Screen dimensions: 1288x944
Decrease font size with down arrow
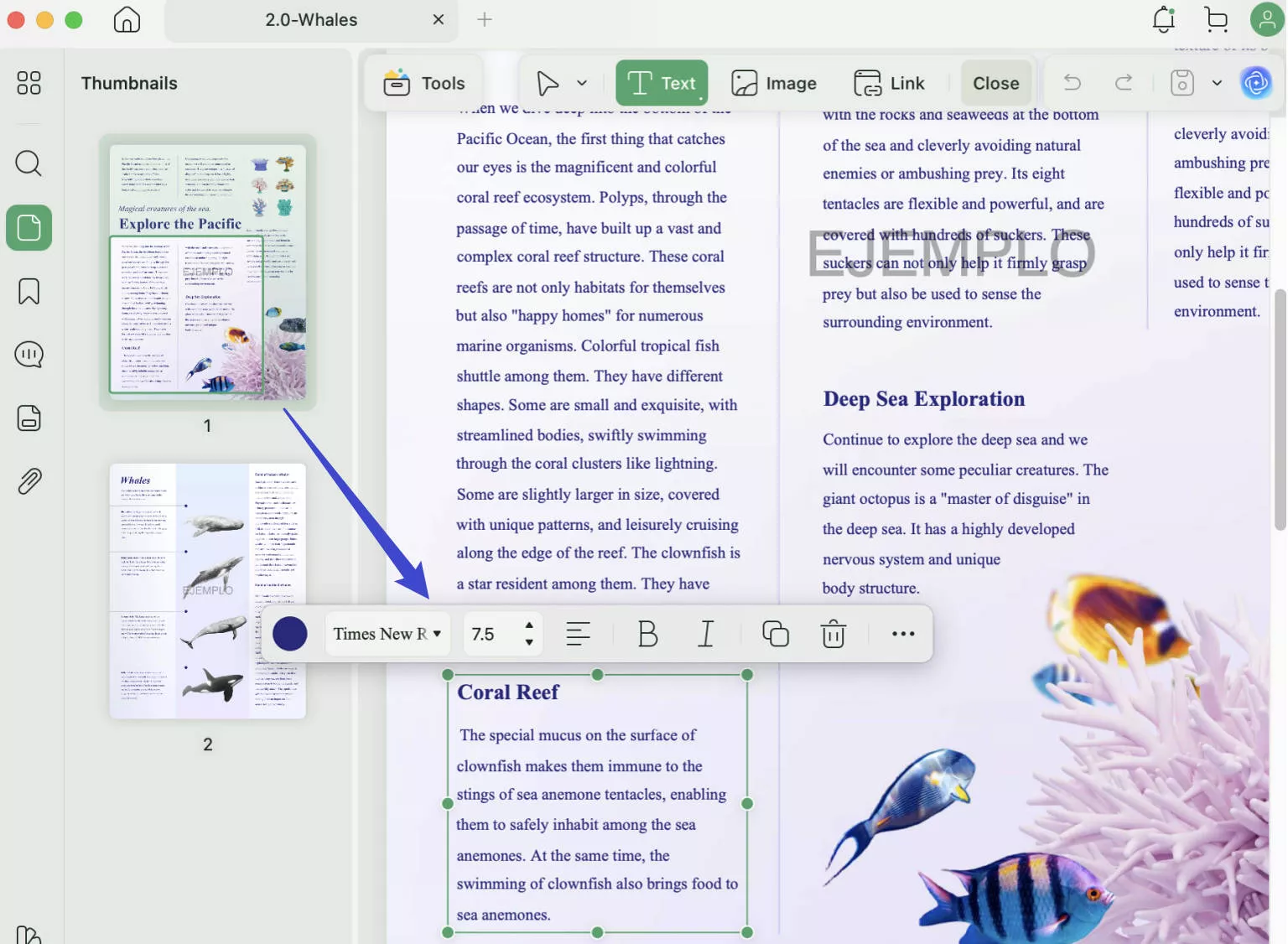tap(529, 643)
